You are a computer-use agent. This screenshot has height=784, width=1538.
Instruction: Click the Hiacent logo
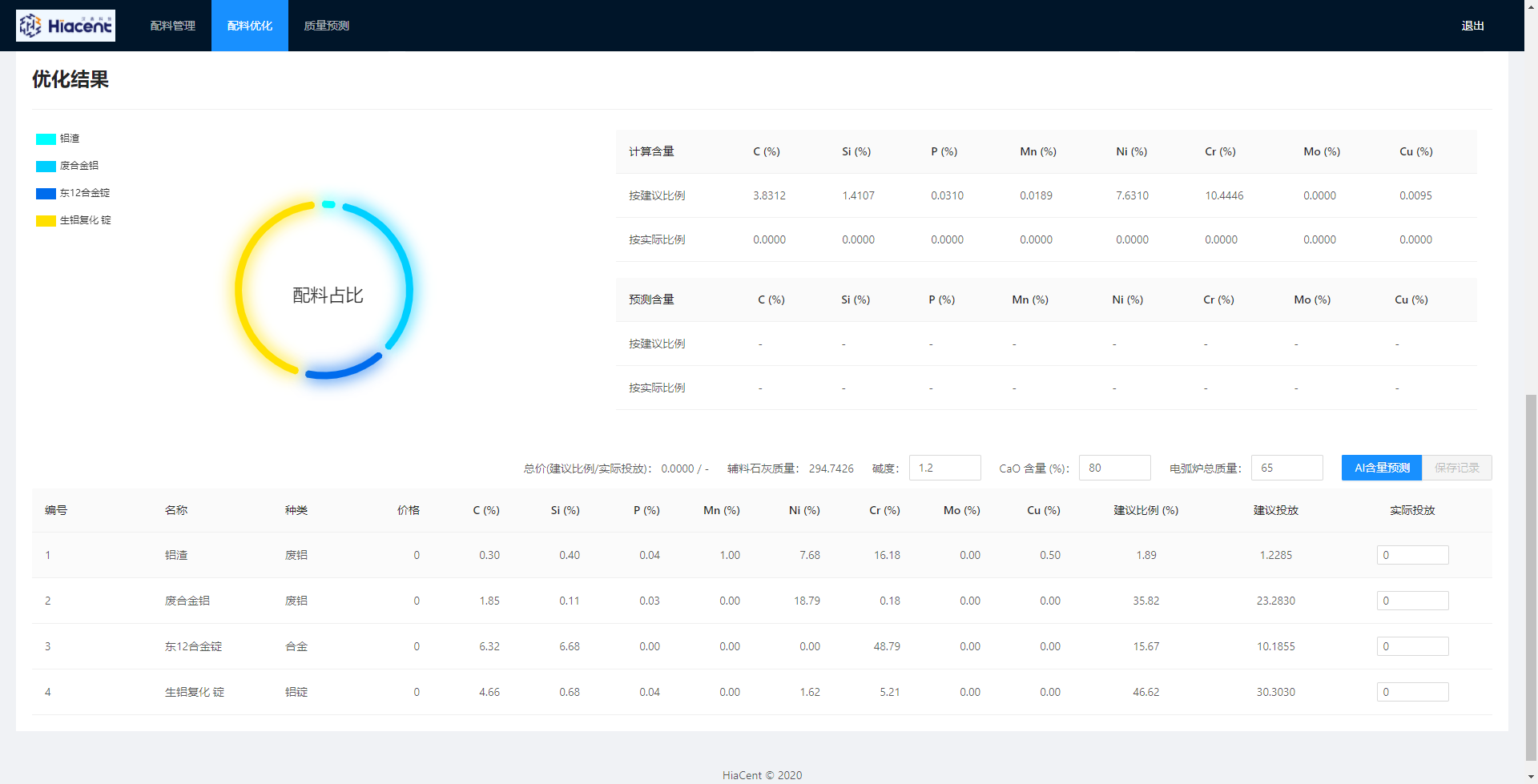pyautogui.click(x=66, y=26)
